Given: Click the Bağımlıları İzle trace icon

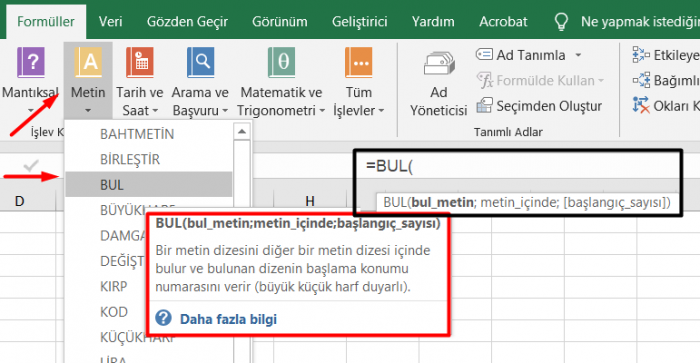Looking at the screenshot, I should tap(641, 80).
